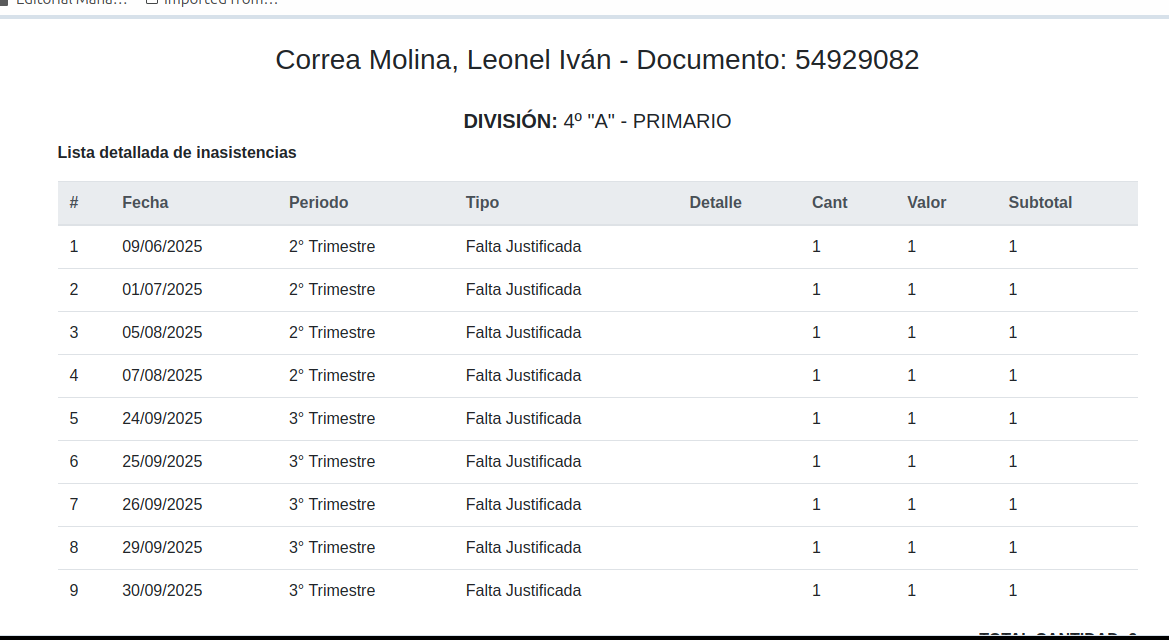The height and width of the screenshot is (640, 1169).
Task: Click the DIVISIÓN 4º "A" - PRIMARIO heading
Action: (597, 122)
